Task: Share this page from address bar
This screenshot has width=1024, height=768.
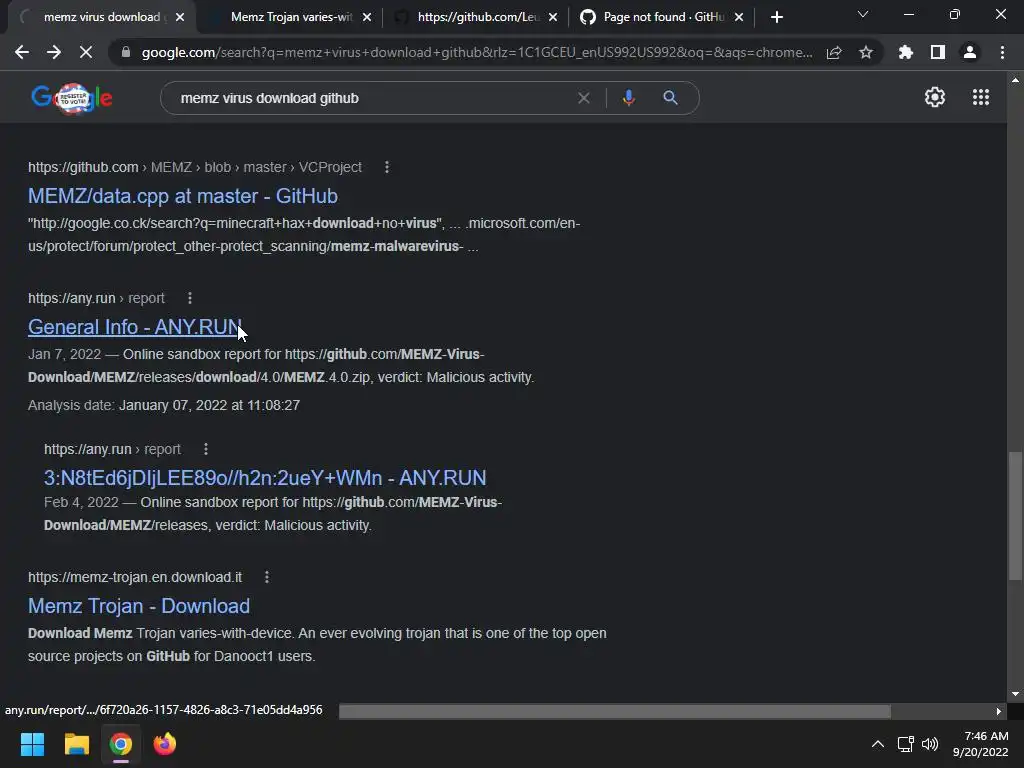Action: tap(834, 52)
